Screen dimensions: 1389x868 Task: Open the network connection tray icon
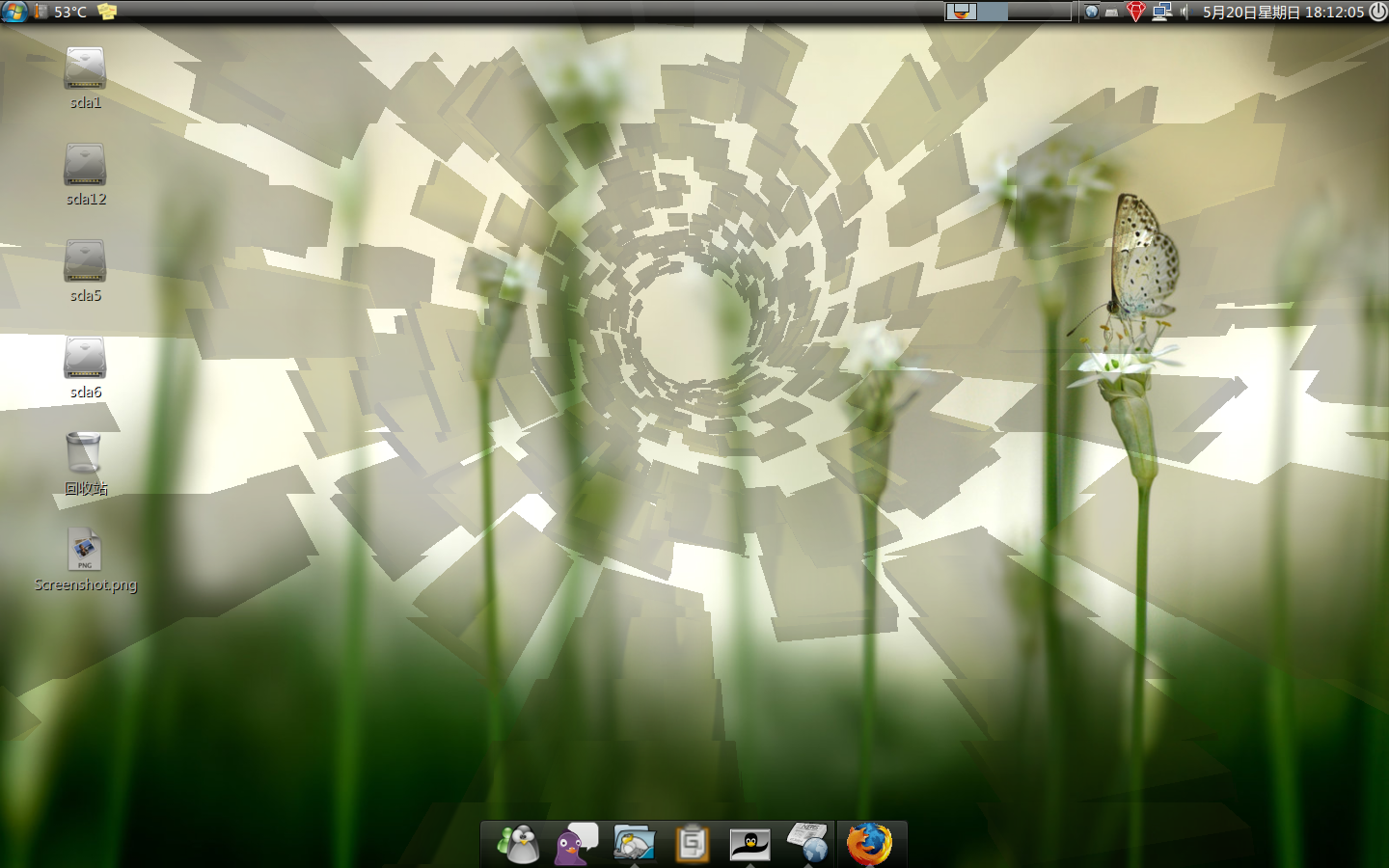tap(1161, 12)
